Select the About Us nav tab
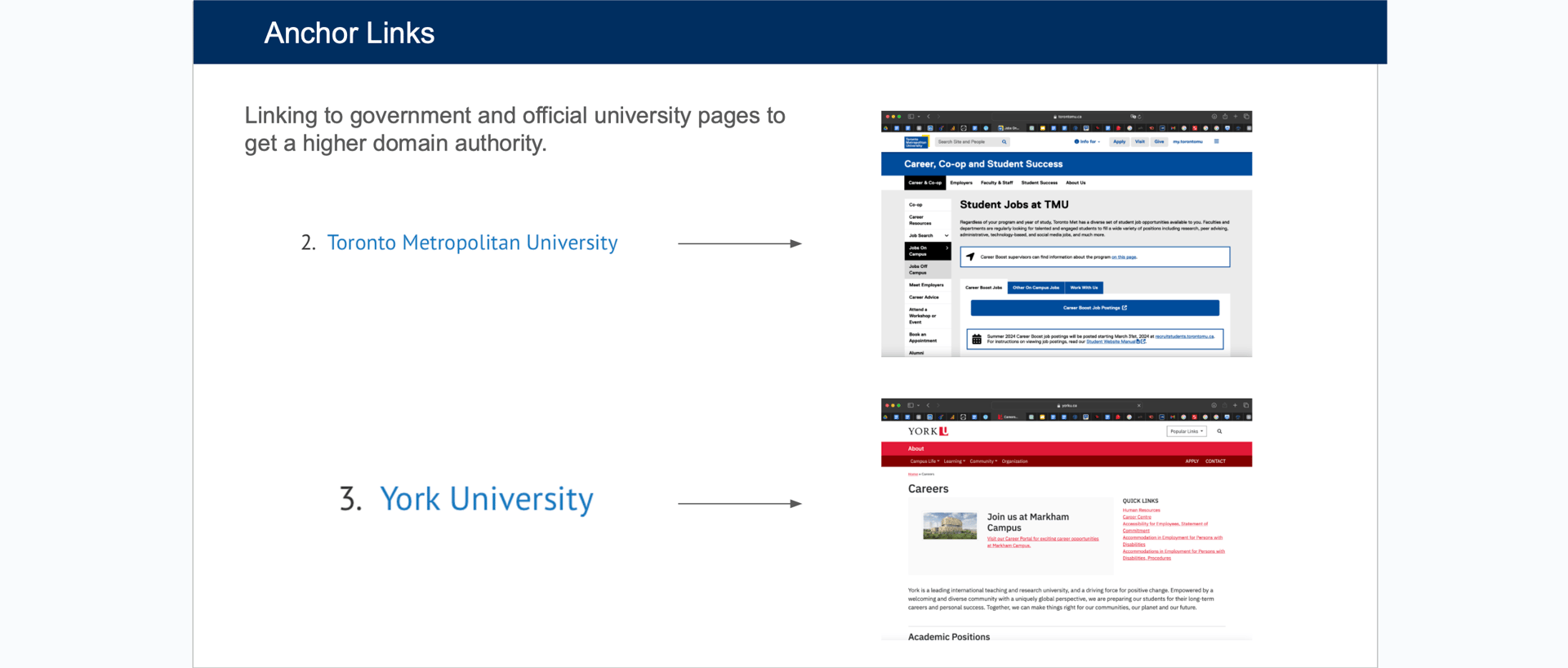1568x668 pixels. [x=1076, y=183]
